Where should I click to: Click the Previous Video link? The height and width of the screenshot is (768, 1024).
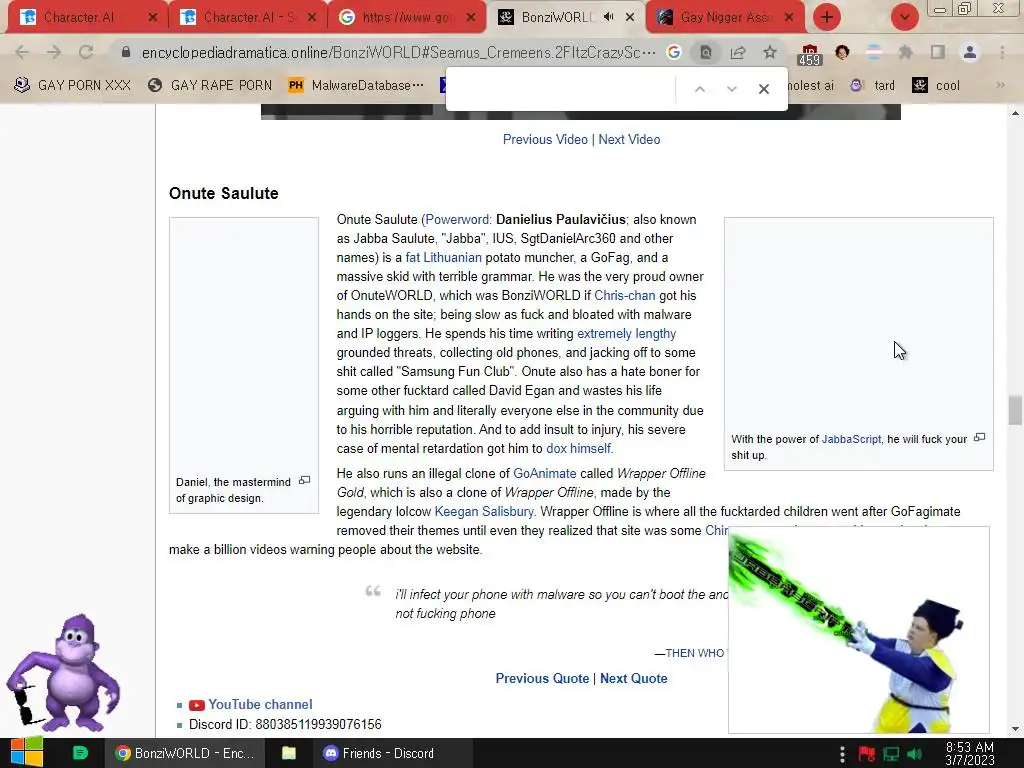click(x=545, y=139)
